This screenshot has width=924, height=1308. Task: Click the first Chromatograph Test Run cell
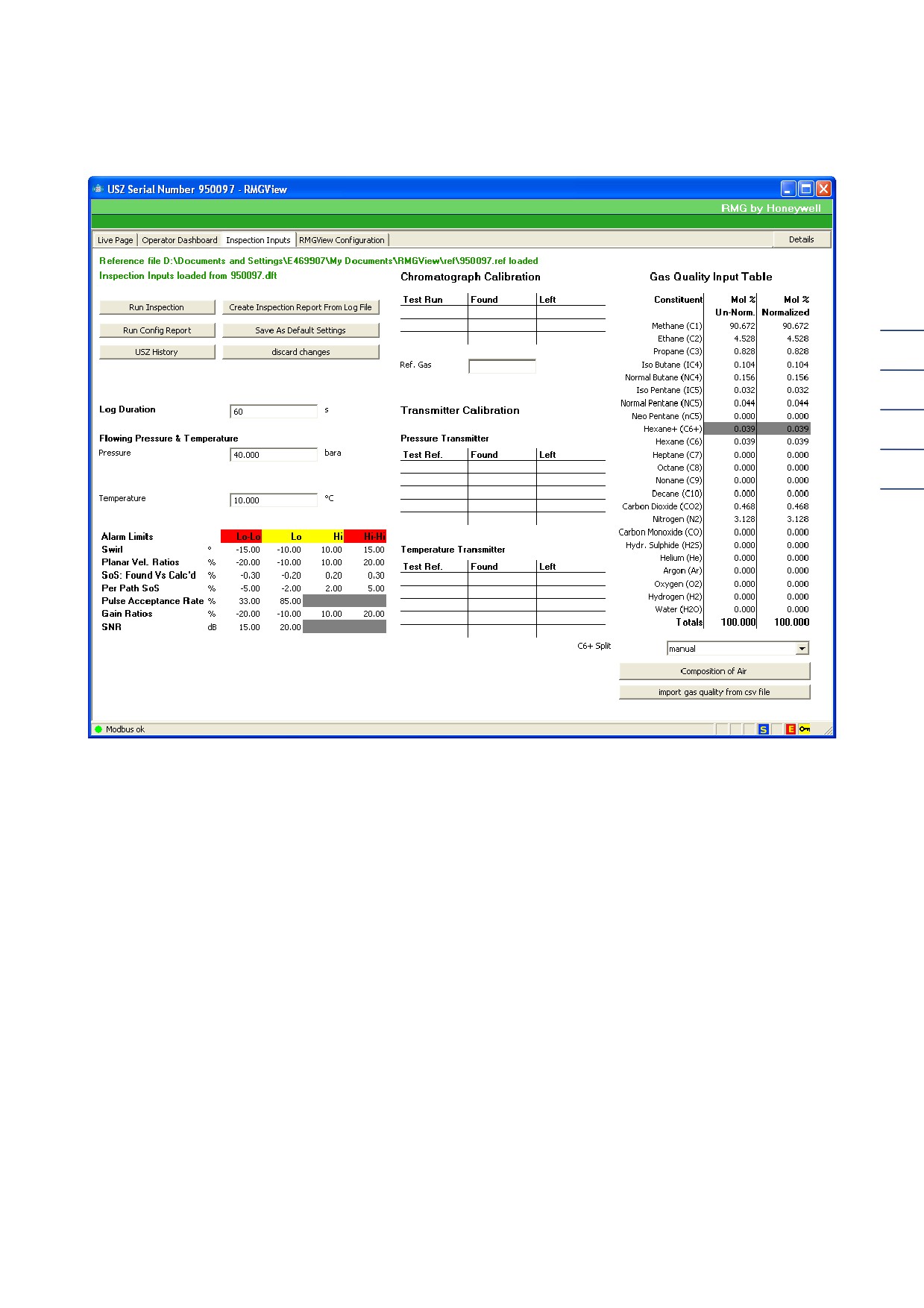pos(434,312)
